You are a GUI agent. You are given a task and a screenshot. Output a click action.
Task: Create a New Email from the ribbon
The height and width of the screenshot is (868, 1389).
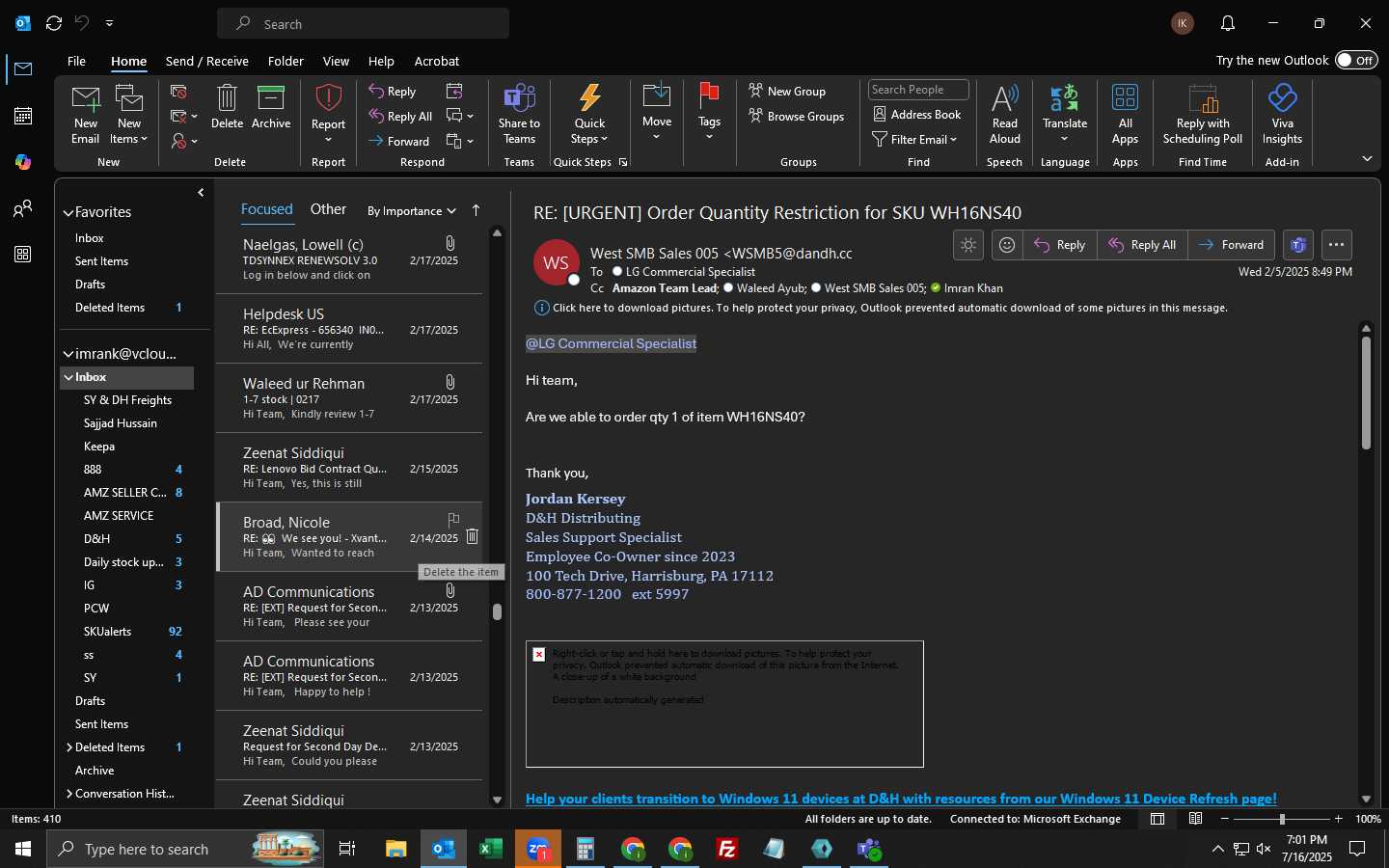[x=85, y=113]
